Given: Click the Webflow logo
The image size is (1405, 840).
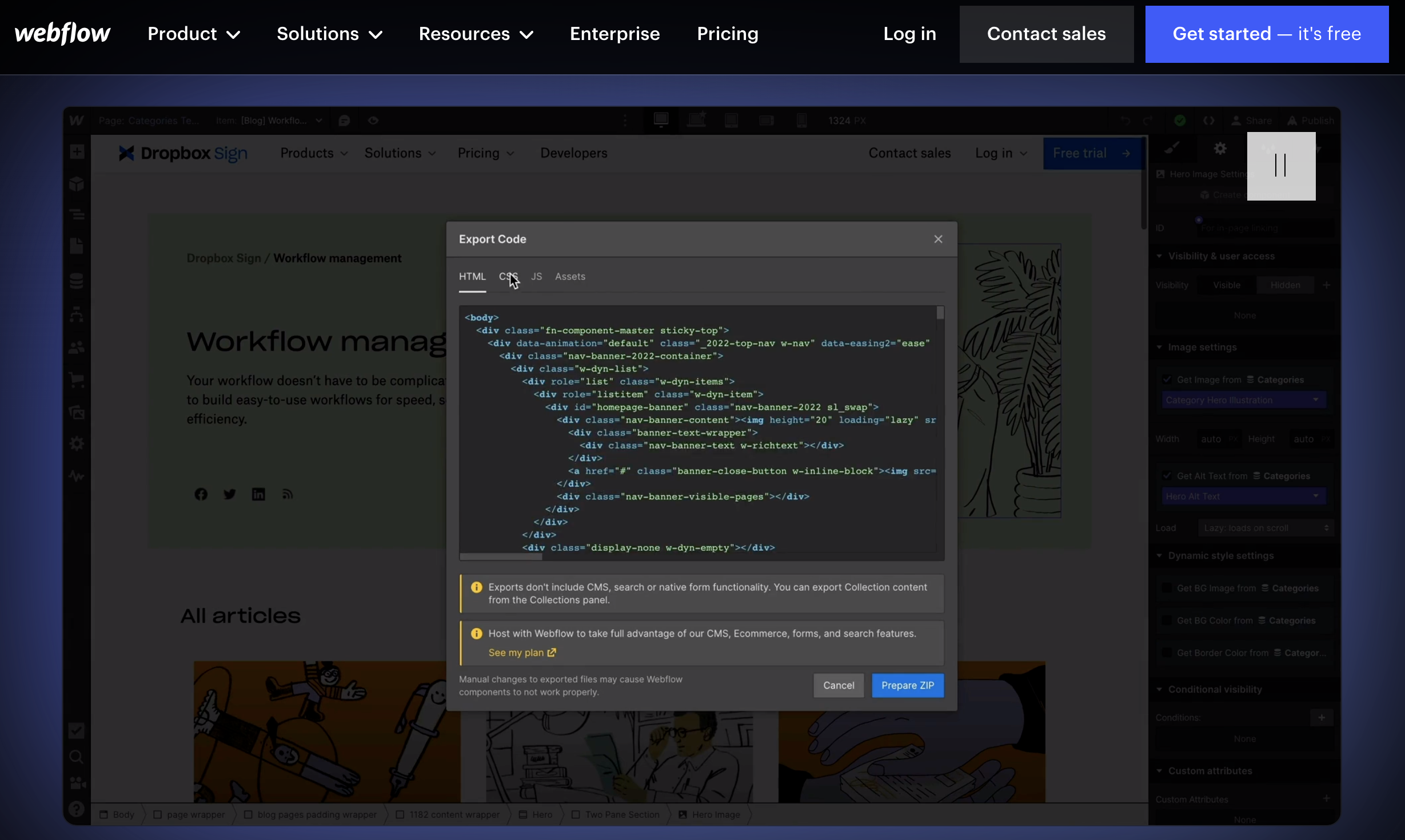Looking at the screenshot, I should (x=62, y=34).
